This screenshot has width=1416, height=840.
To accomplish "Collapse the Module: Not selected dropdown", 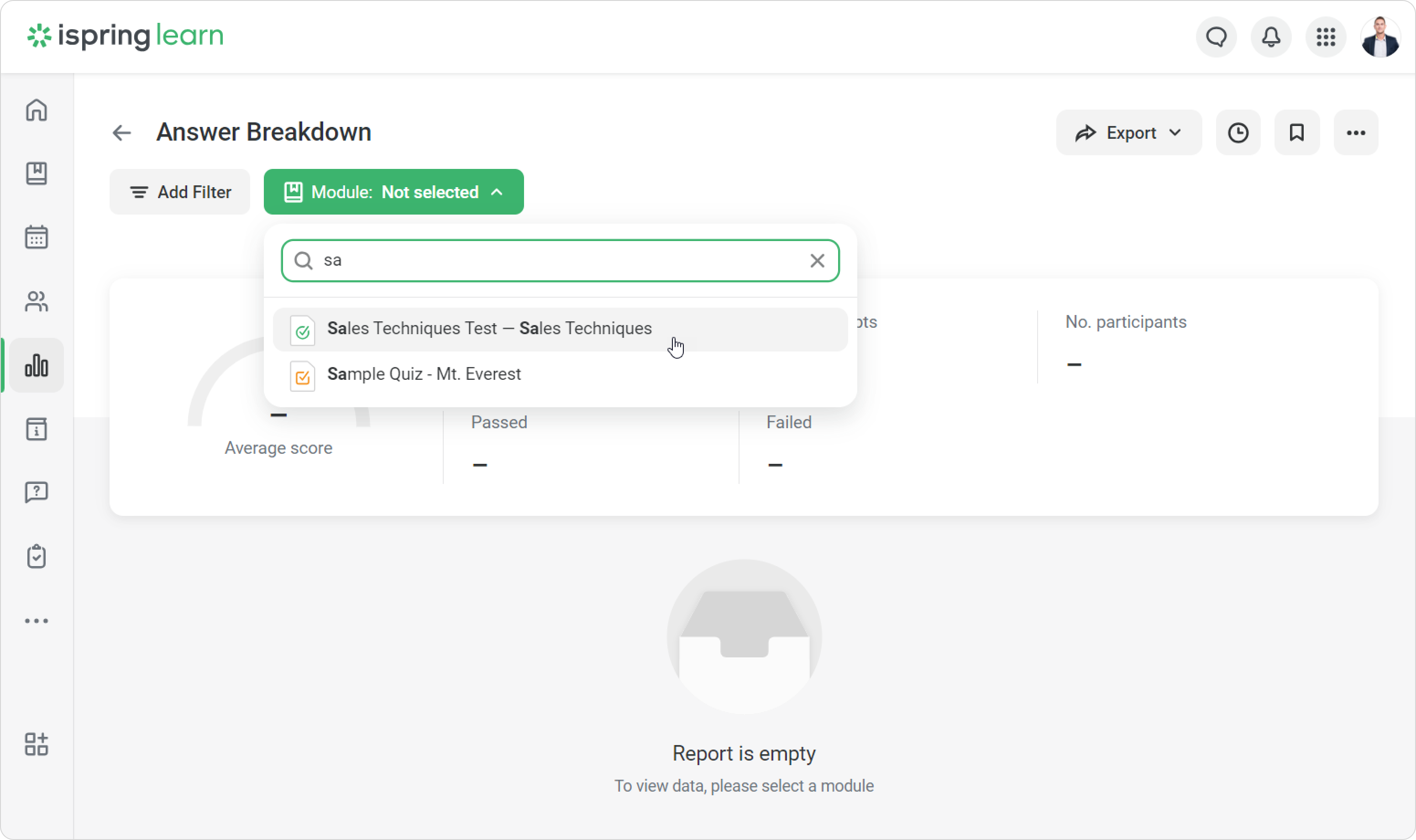I will [393, 192].
